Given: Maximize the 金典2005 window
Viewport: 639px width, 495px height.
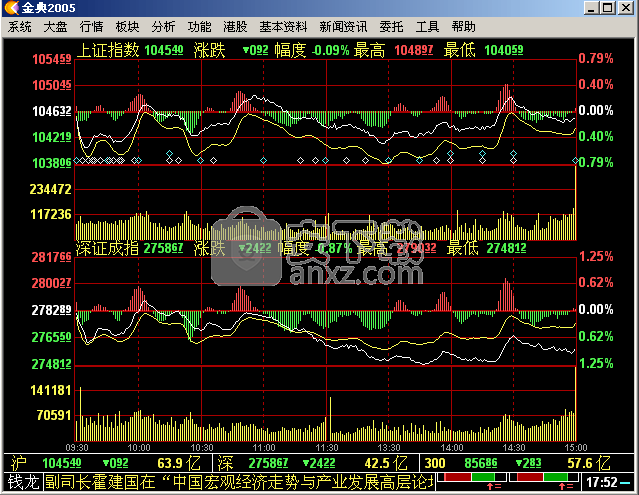Looking at the screenshot, I should pos(608,8).
